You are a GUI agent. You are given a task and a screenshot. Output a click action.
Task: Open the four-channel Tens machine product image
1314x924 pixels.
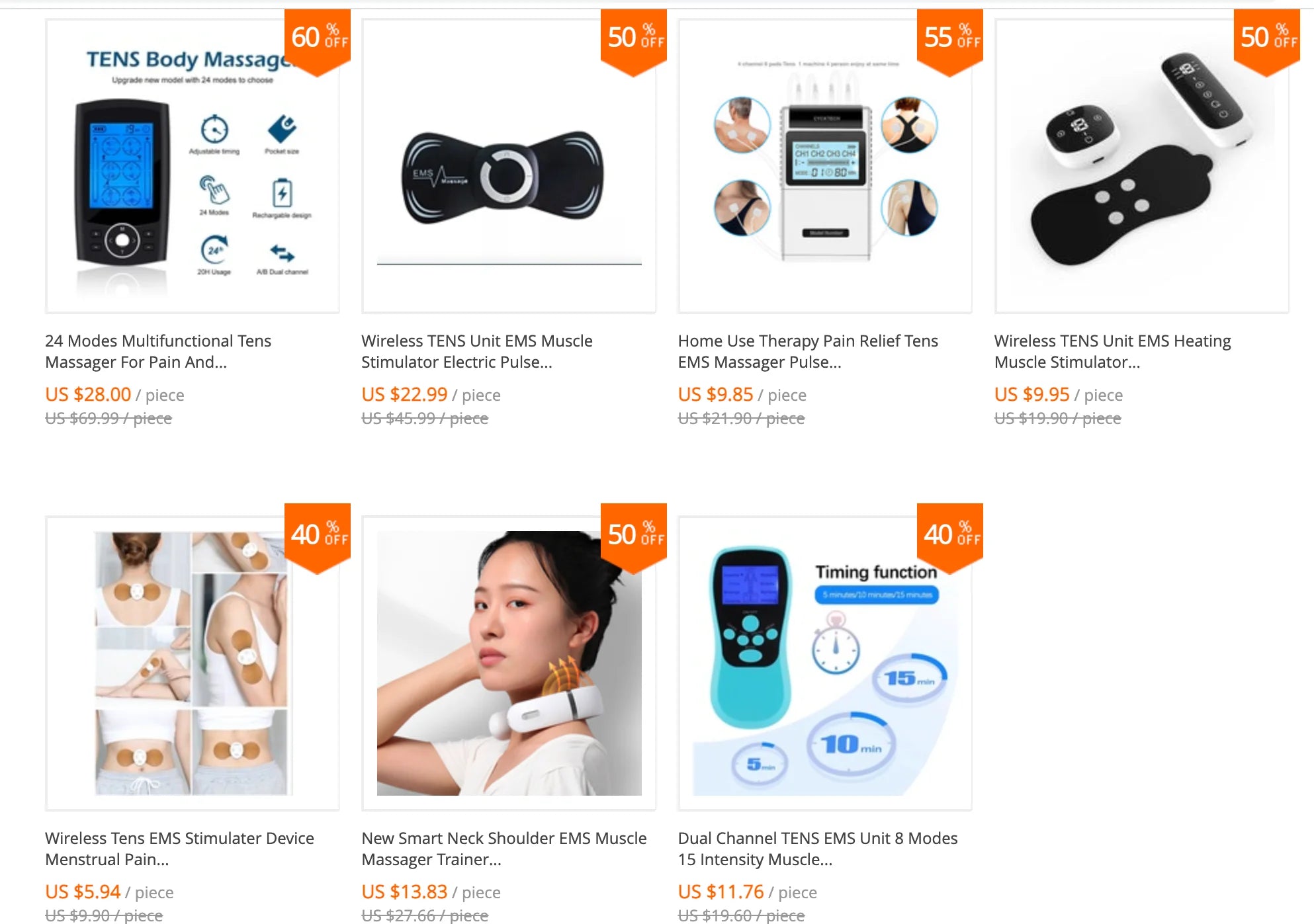click(825, 166)
